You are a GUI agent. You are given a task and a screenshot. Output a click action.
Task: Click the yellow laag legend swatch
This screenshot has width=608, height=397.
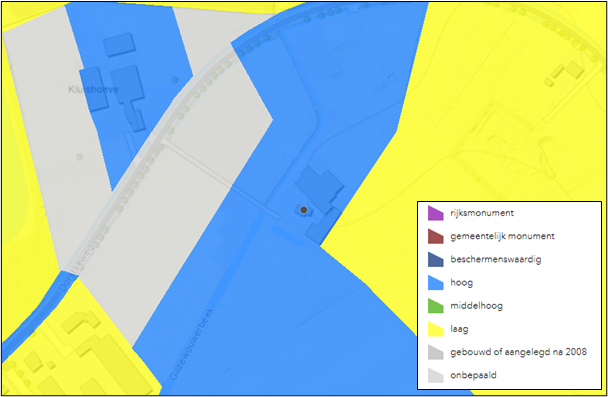click(x=435, y=329)
